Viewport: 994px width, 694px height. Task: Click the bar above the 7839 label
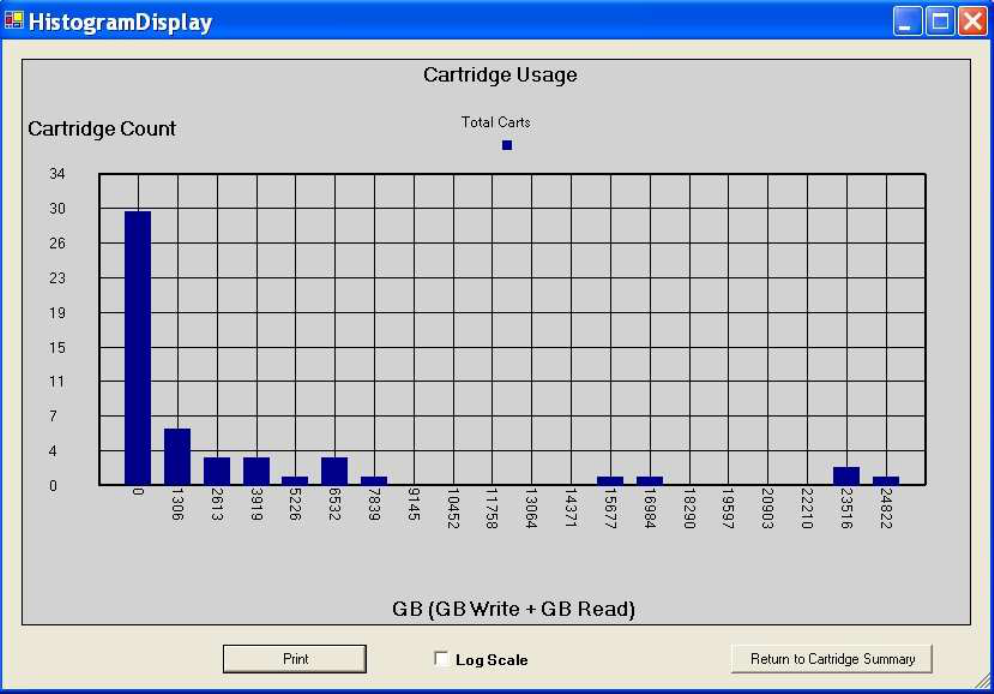[x=374, y=480]
